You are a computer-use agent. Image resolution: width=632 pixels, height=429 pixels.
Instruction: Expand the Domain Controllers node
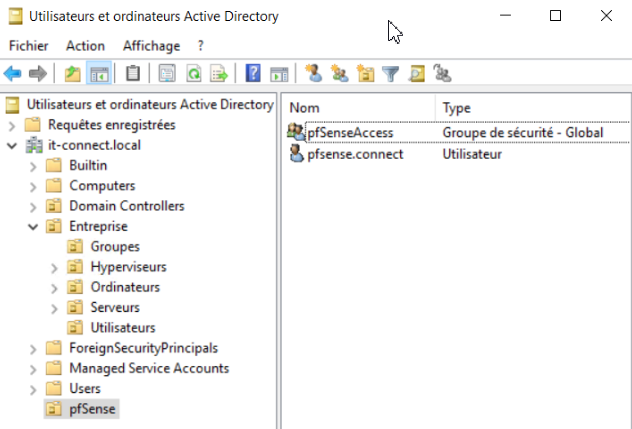(33, 207)
